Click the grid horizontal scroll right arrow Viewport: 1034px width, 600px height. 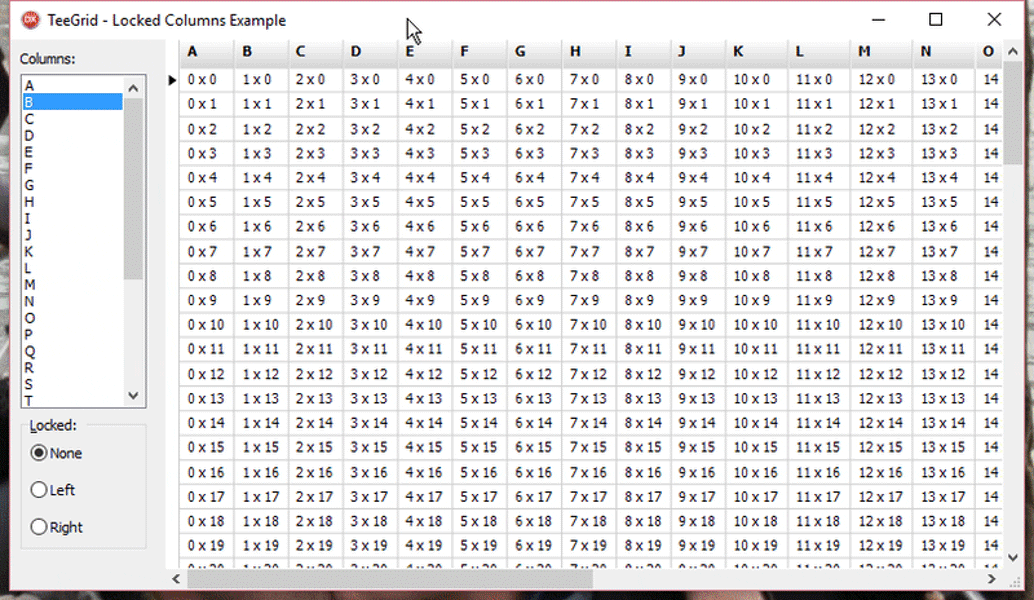tap(991, 579)
